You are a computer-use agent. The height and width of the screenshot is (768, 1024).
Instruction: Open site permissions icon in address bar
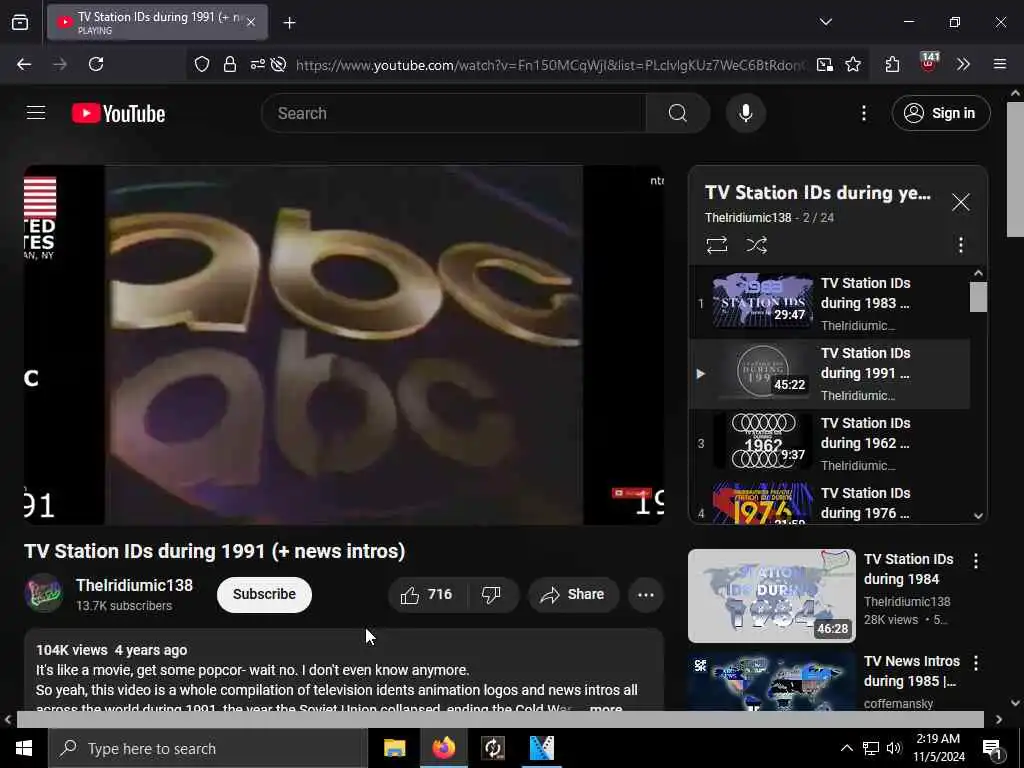(257, 64)
